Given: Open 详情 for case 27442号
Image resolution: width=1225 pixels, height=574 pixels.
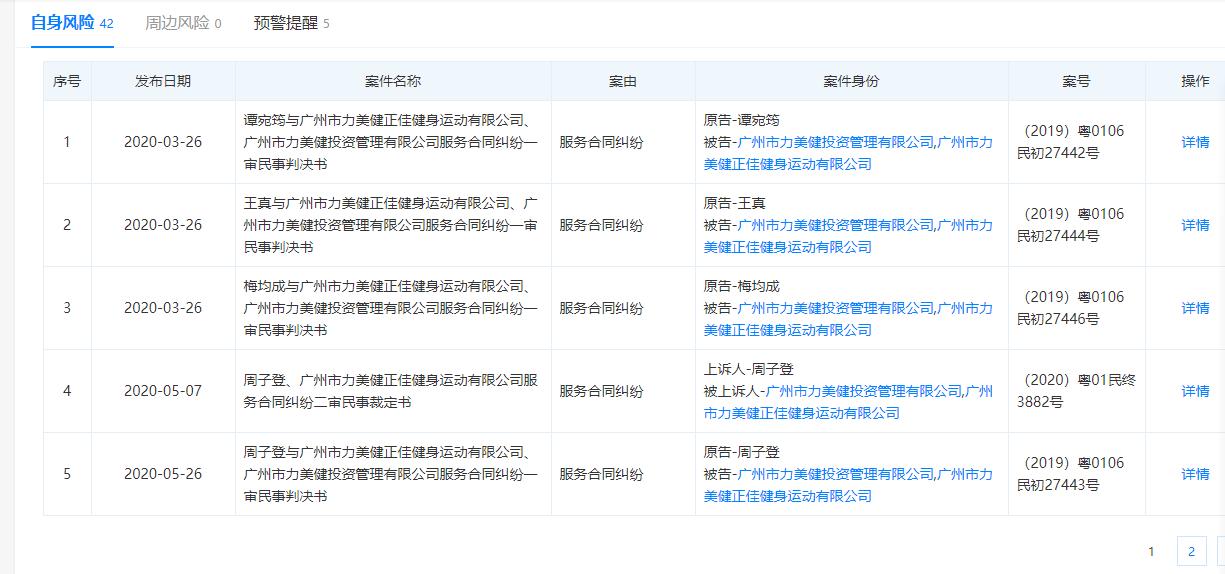Looking at the screenshot, I should pyautogui.click(x=1195, y=142).
